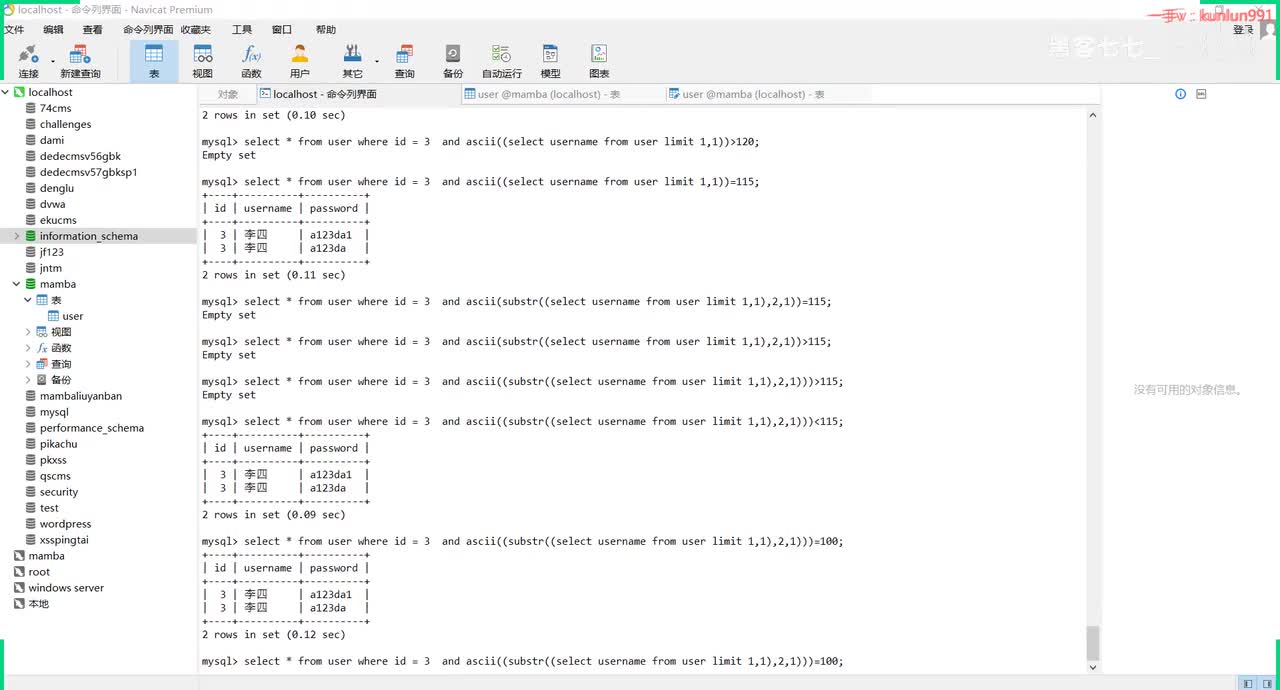Expand the 函数 functions node
This screenshot has height=690, width=1280.
28,348
